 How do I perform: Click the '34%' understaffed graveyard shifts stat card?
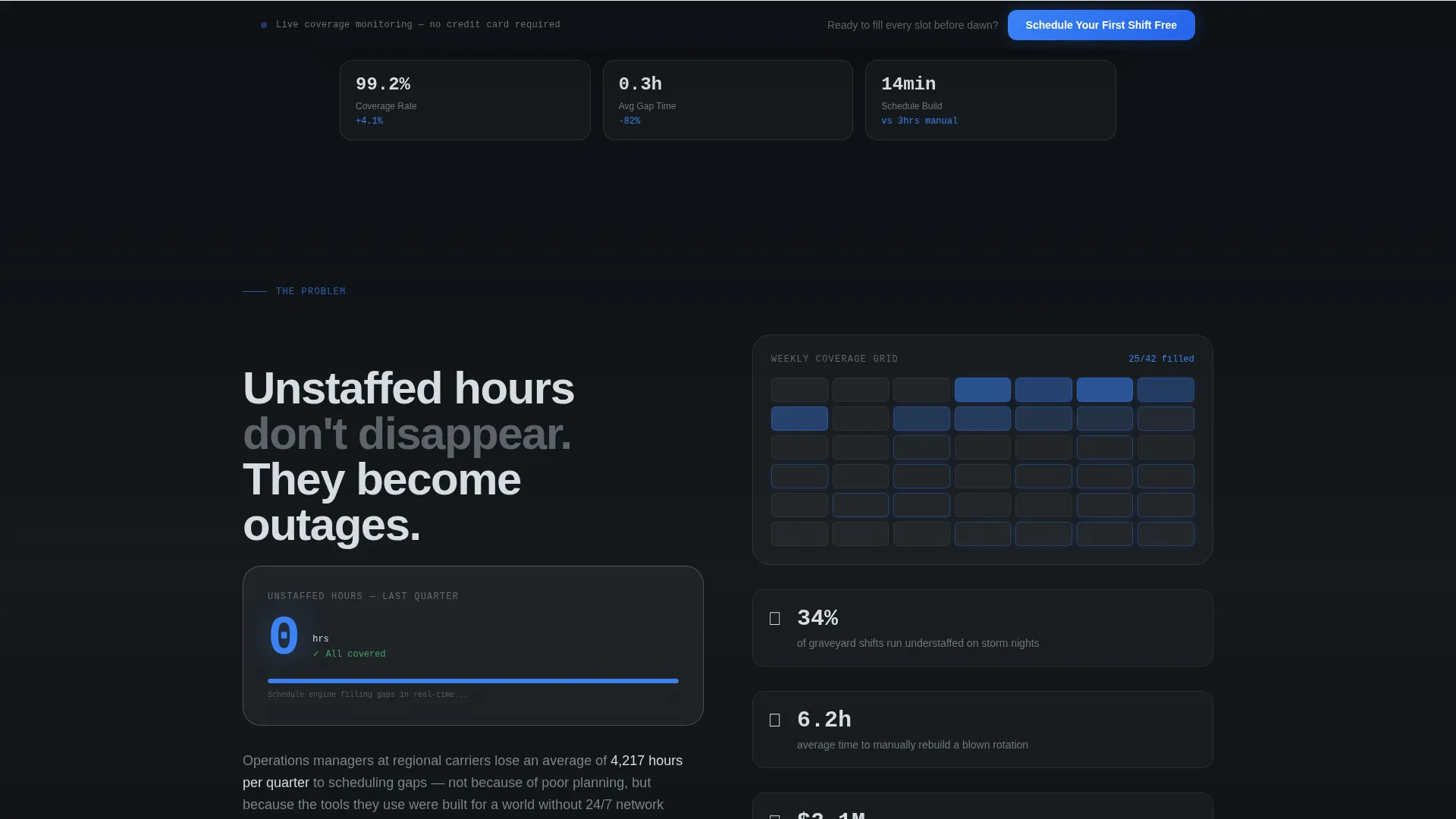982,628
